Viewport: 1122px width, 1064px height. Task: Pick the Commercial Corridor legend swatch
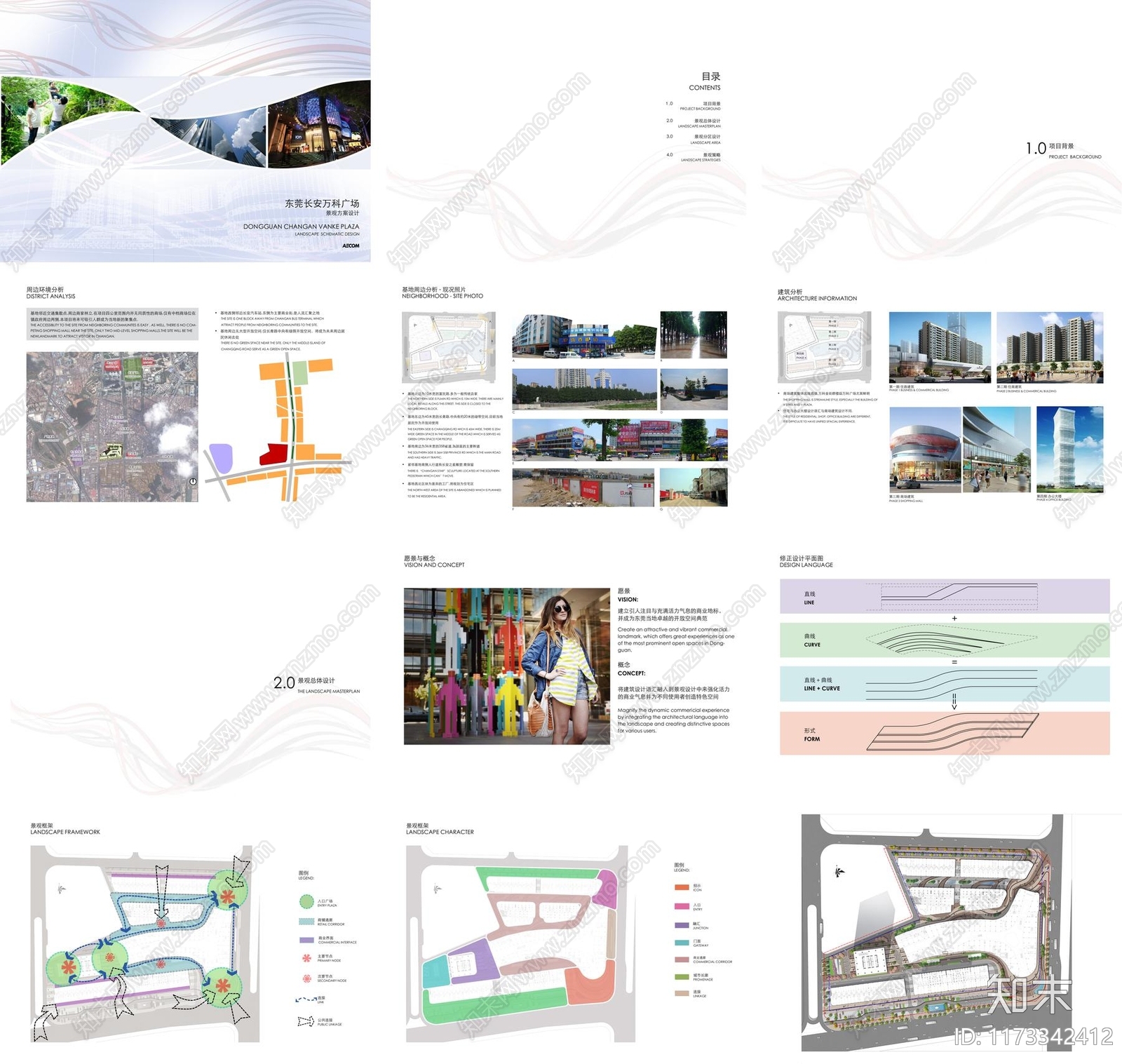click(x=682, y=959)
